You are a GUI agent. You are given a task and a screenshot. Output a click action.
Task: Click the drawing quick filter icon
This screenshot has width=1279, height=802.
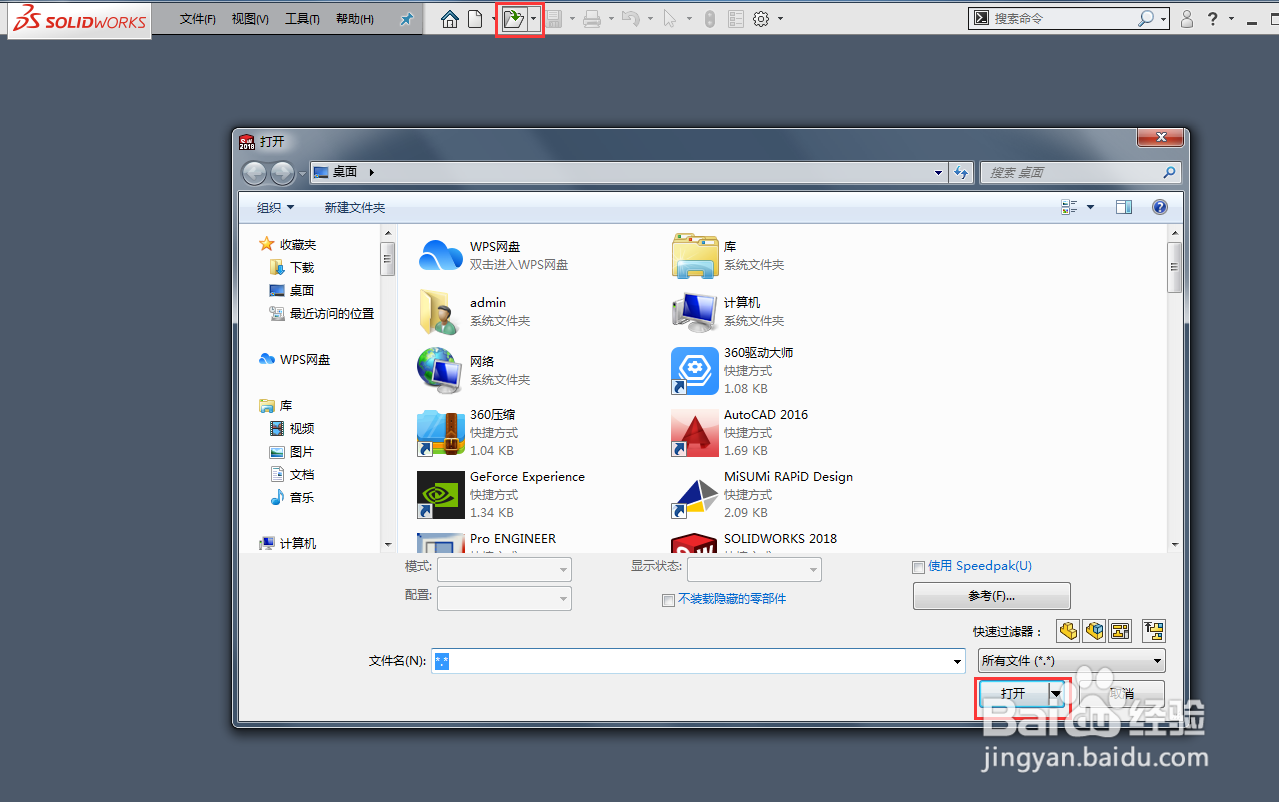tap(1120, 631)
